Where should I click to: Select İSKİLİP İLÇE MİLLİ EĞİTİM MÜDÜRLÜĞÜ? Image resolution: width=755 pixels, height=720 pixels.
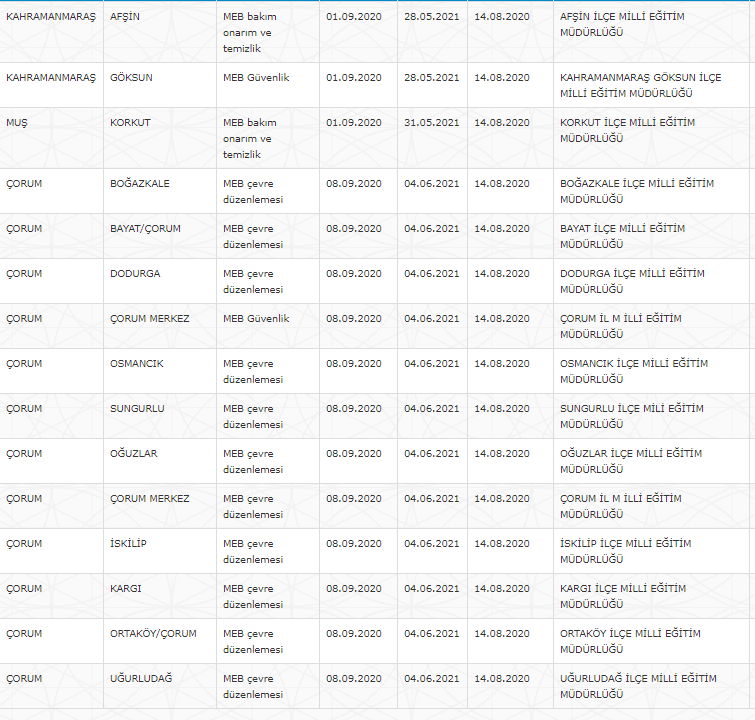[625, 551]
